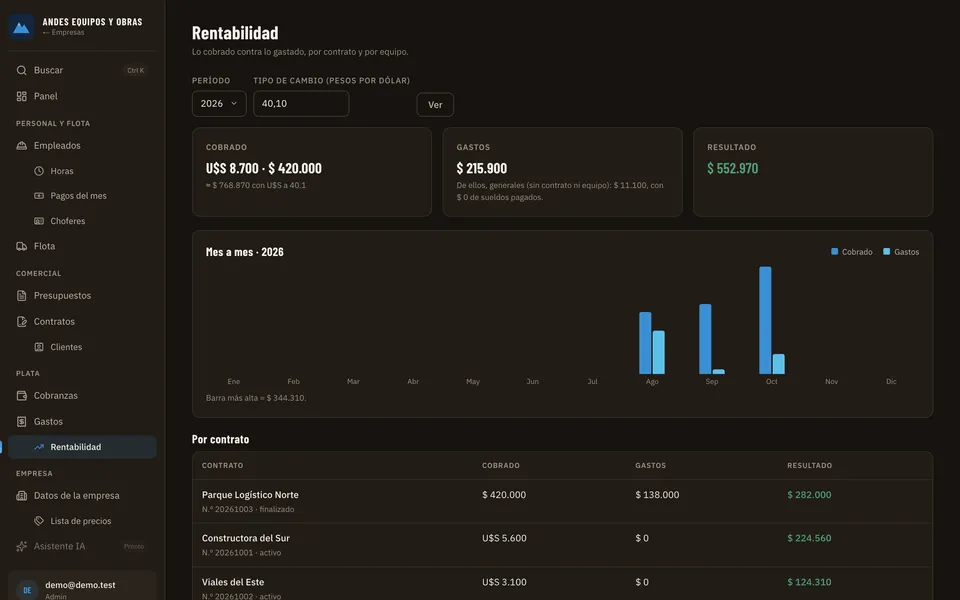Click the Gastos legend color swatch
960x600 pixels.
(887, 252)
